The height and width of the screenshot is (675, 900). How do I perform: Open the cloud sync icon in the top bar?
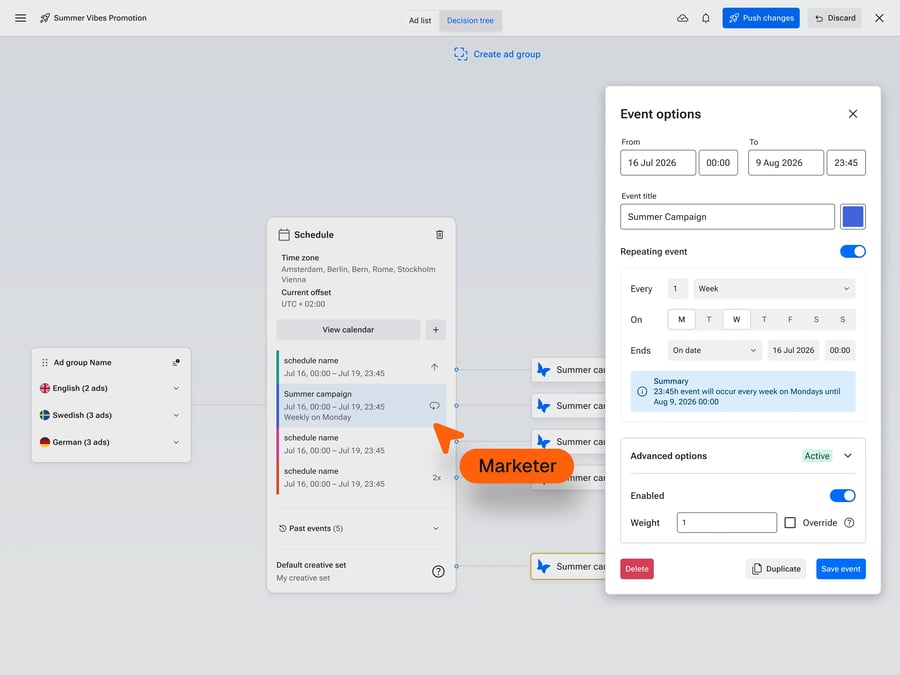[x=683, y=17]
